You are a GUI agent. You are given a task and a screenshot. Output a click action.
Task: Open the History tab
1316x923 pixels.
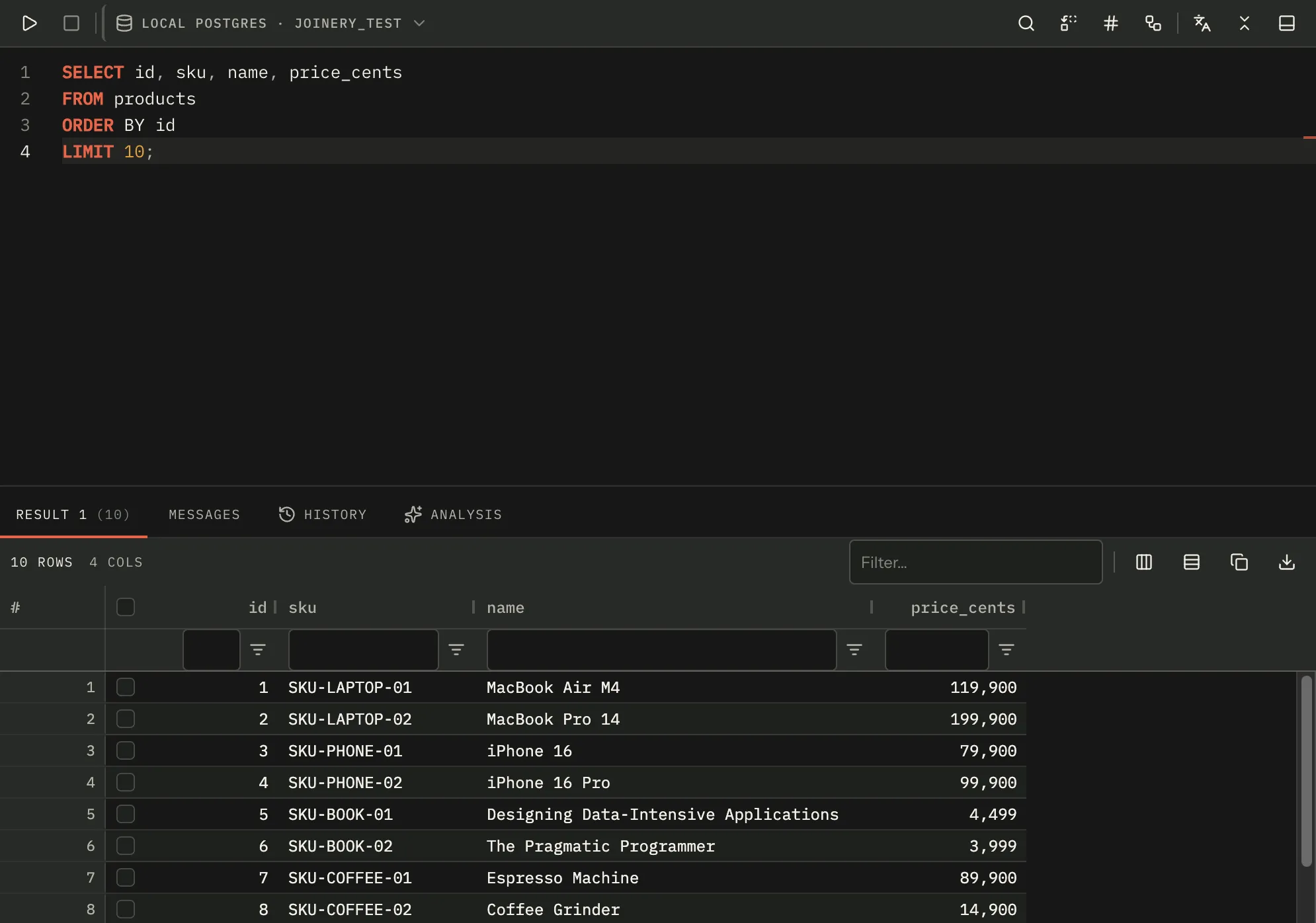click(322, 514)
